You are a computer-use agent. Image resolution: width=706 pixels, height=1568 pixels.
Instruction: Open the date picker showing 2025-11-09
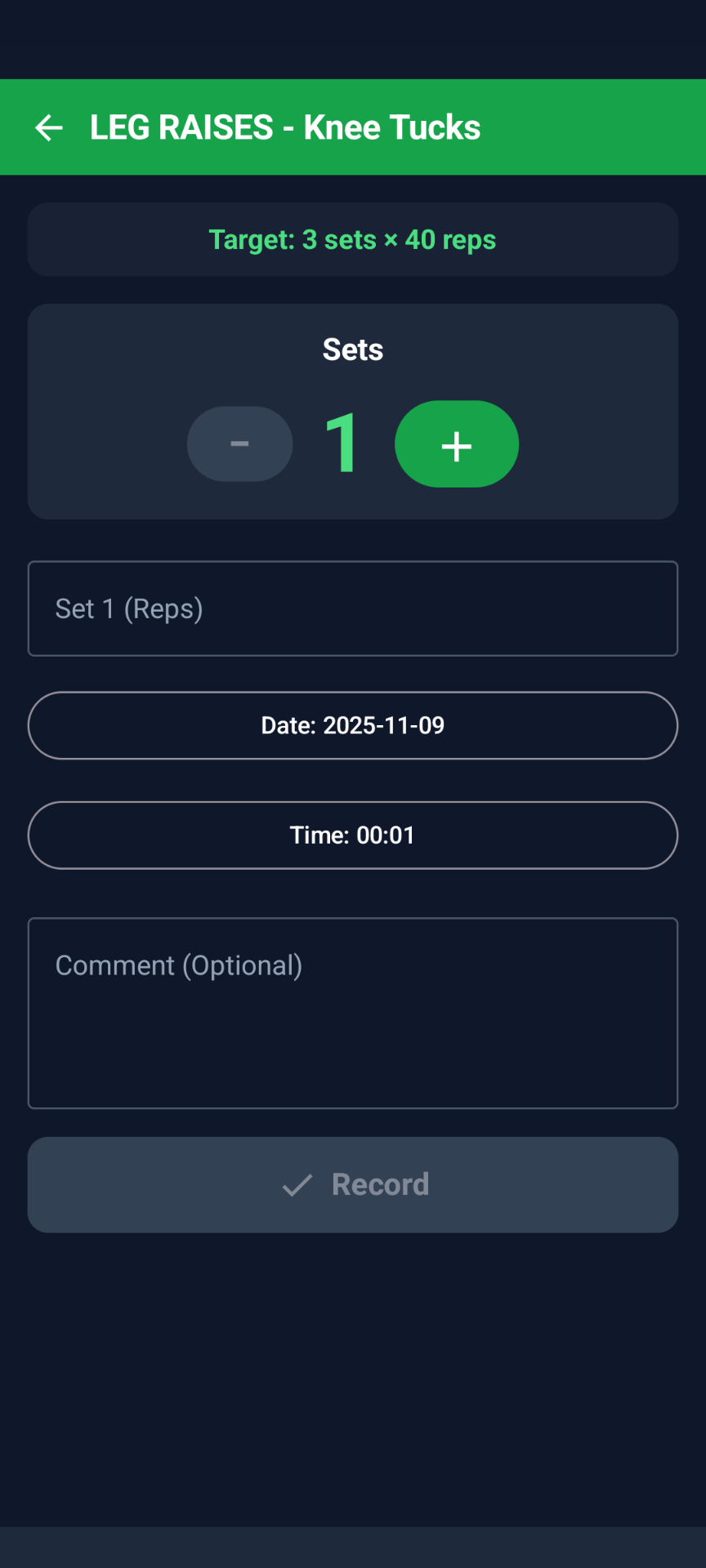click(353, 725)
